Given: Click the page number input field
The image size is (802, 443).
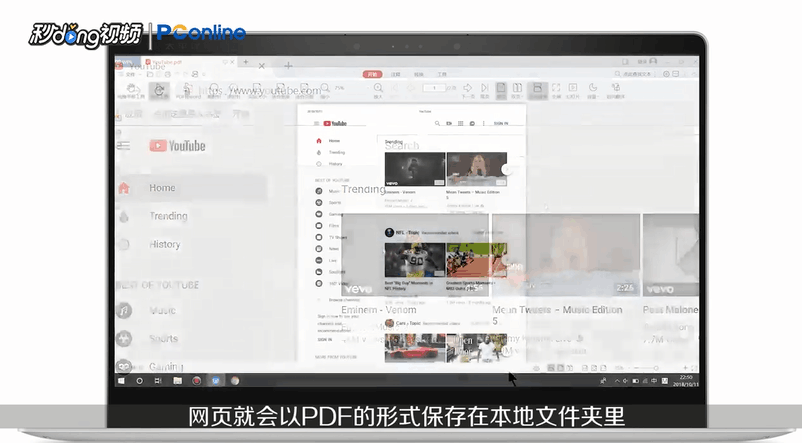Looking at the screenshot, I should [434, 88].
